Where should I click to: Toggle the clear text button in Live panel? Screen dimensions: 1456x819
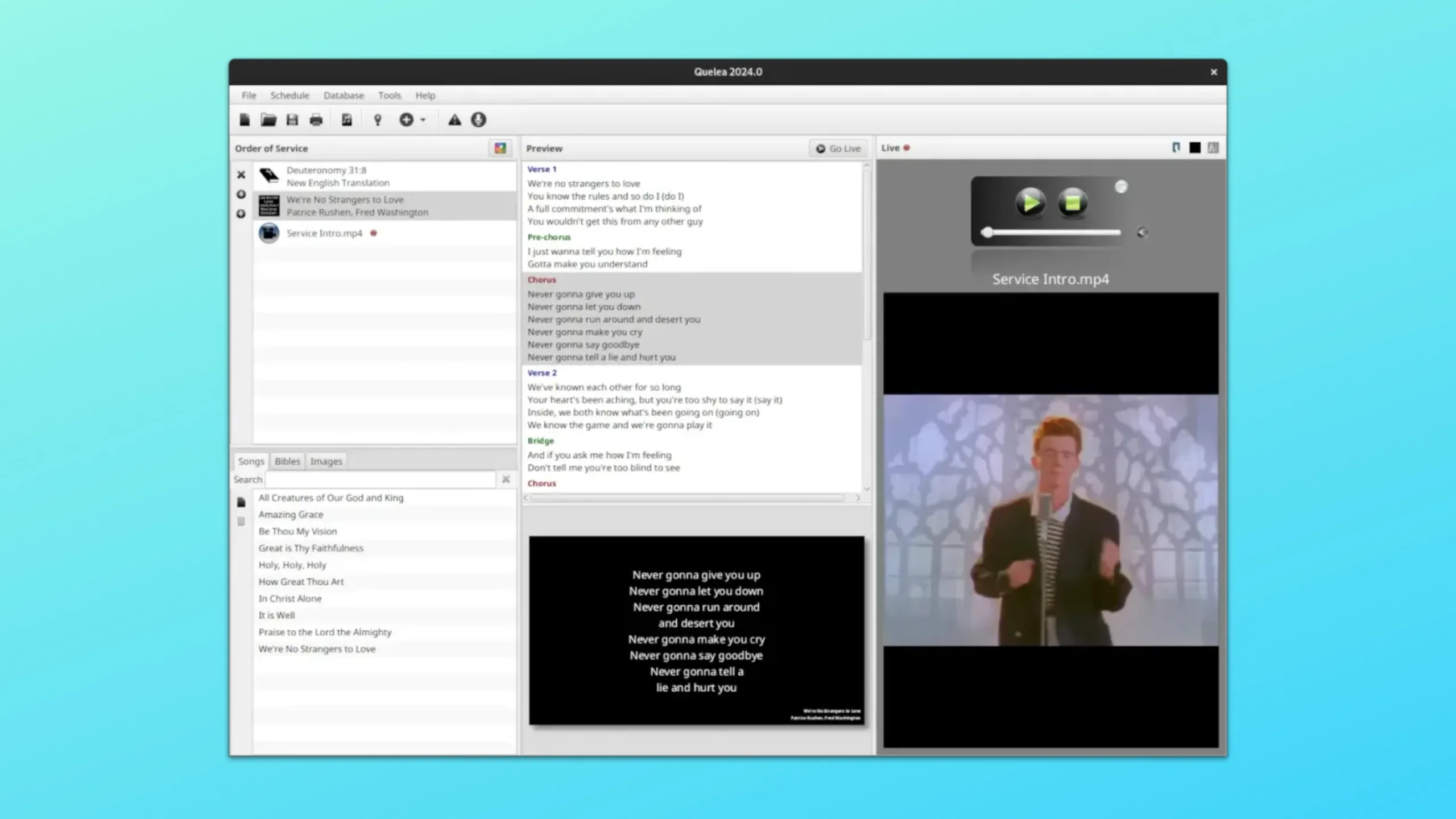[x=1213, y=148]
